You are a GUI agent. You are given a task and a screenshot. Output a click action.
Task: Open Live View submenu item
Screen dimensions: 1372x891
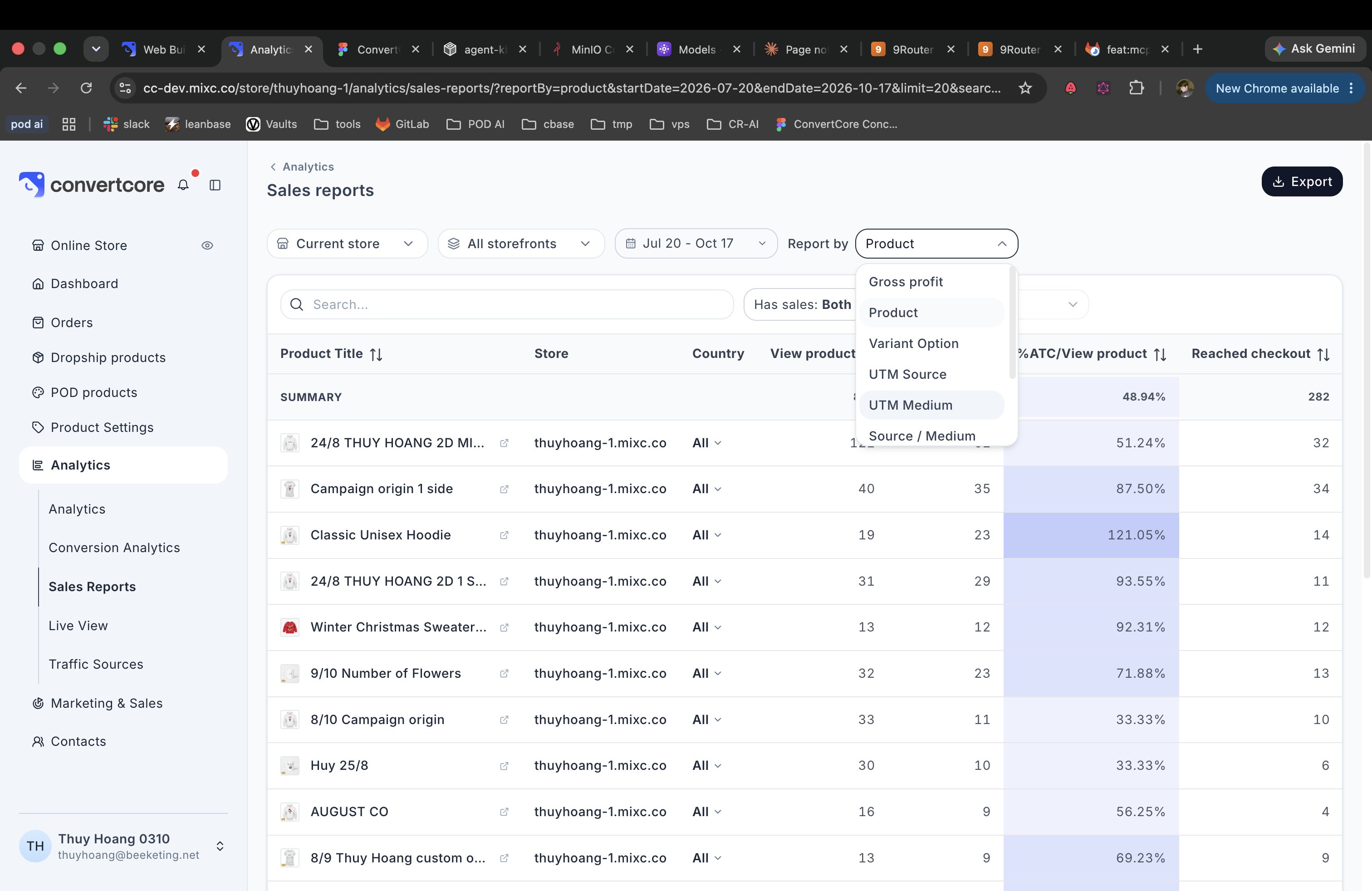[78, 626]
